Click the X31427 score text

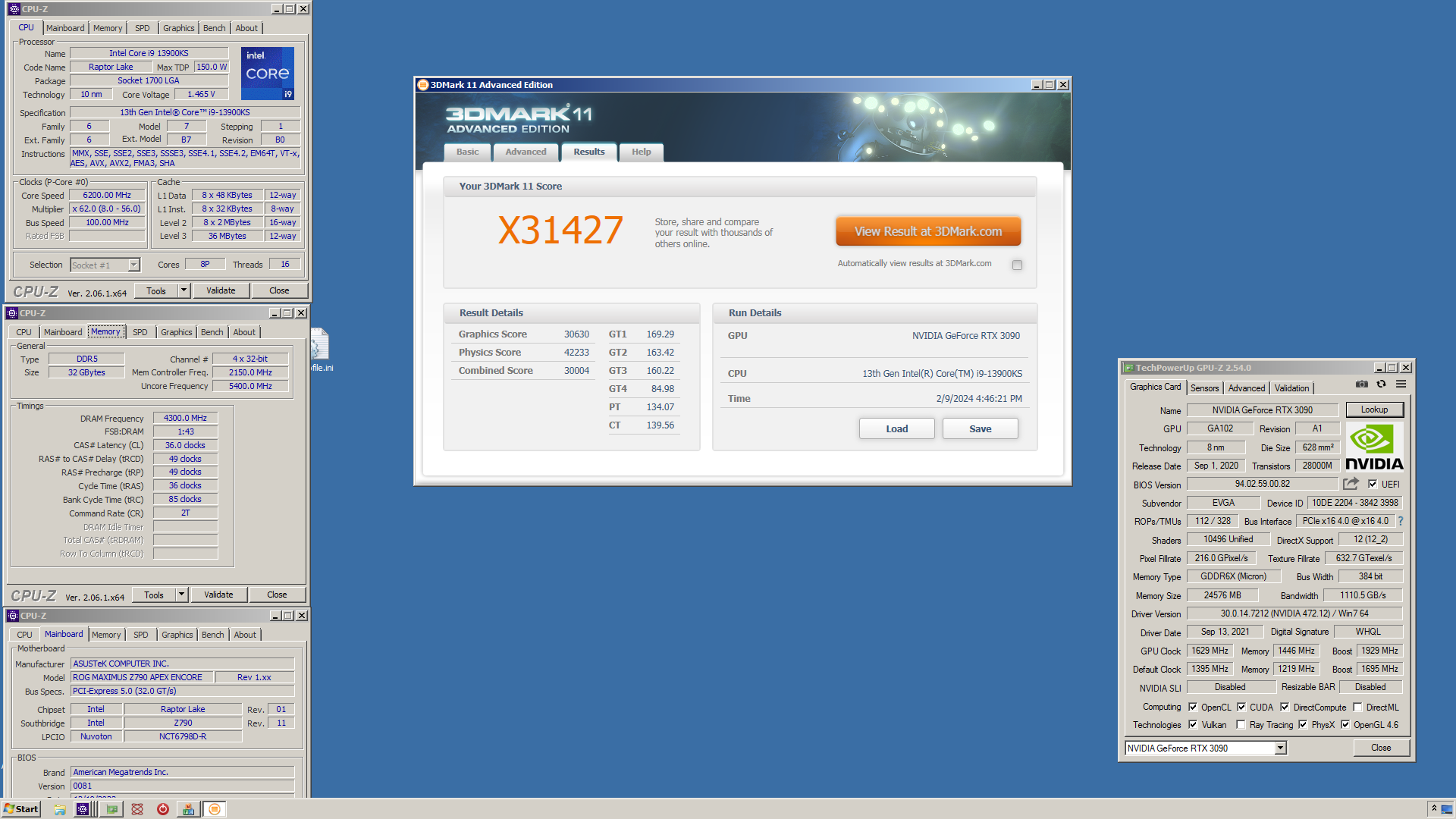tap(560, 230)
